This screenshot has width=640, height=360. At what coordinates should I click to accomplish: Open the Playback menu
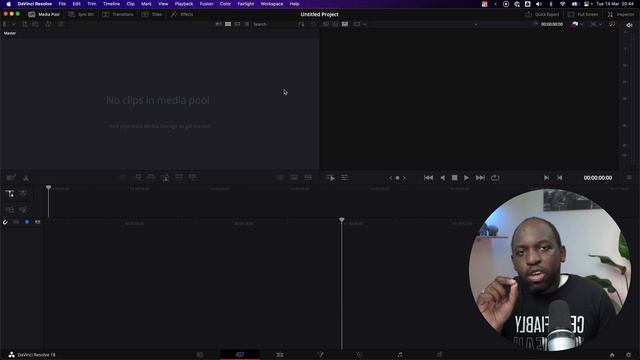click(184, 4)
